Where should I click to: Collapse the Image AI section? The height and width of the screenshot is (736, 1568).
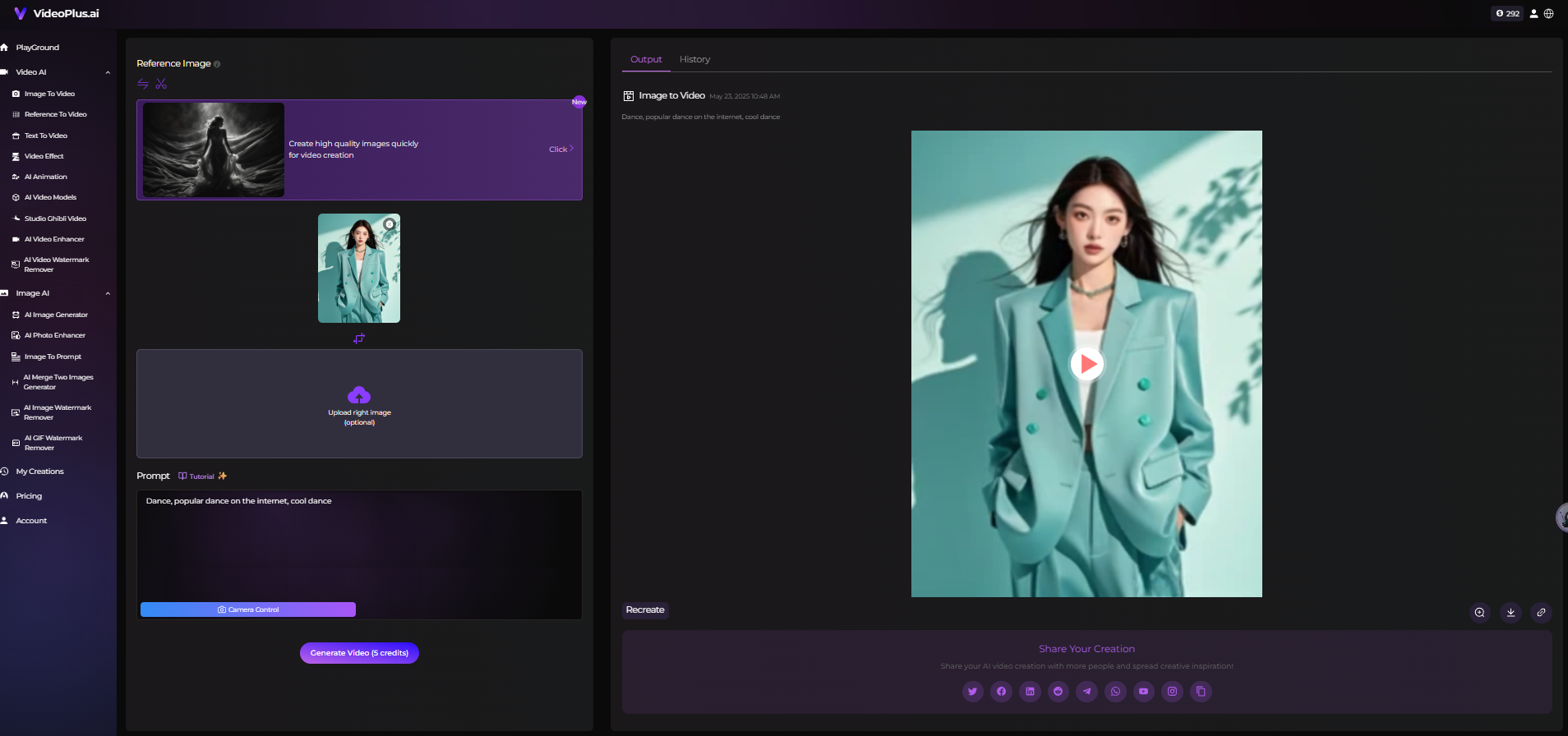tap(108, 293)
